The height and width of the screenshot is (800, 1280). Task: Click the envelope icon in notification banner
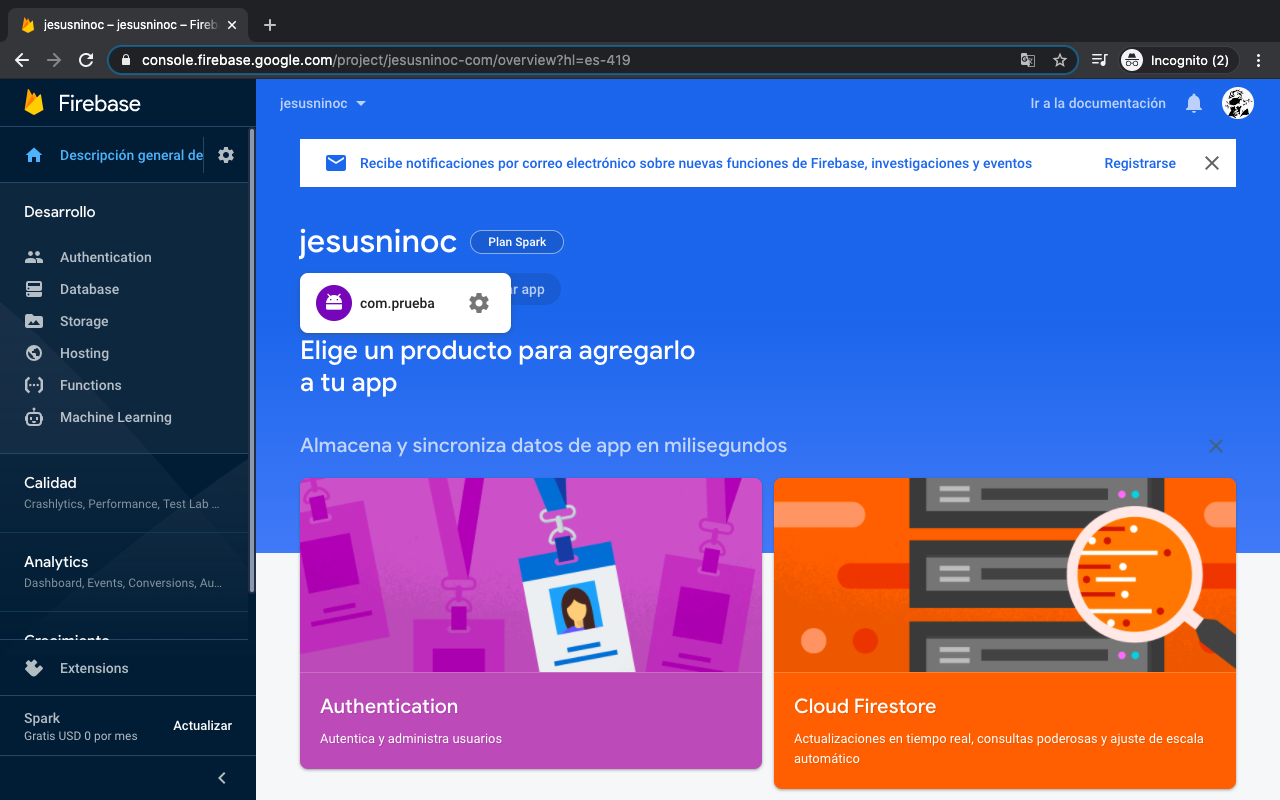coord(336,163)
